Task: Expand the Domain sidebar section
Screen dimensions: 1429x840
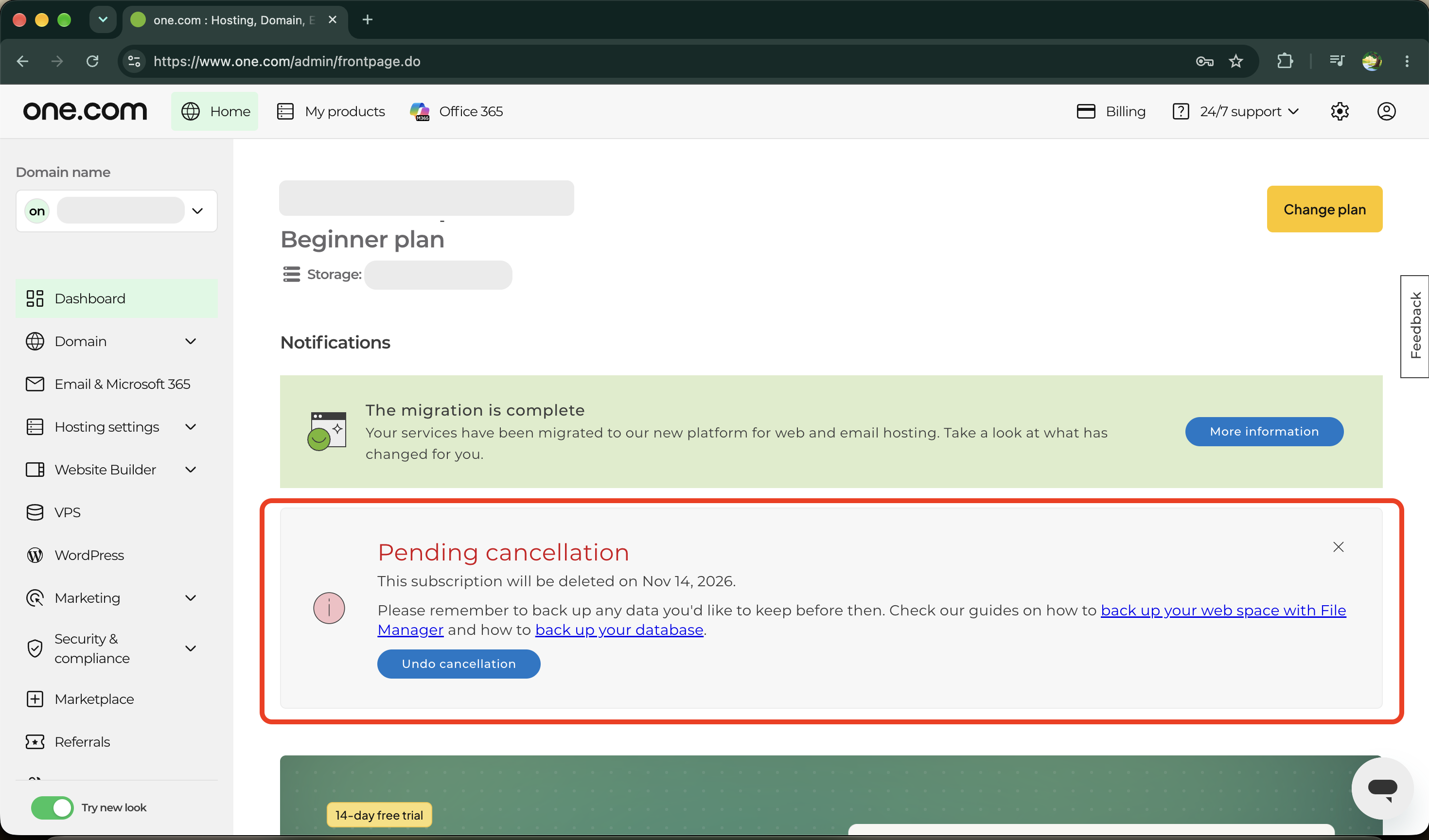Action: [x=116, y=341]
